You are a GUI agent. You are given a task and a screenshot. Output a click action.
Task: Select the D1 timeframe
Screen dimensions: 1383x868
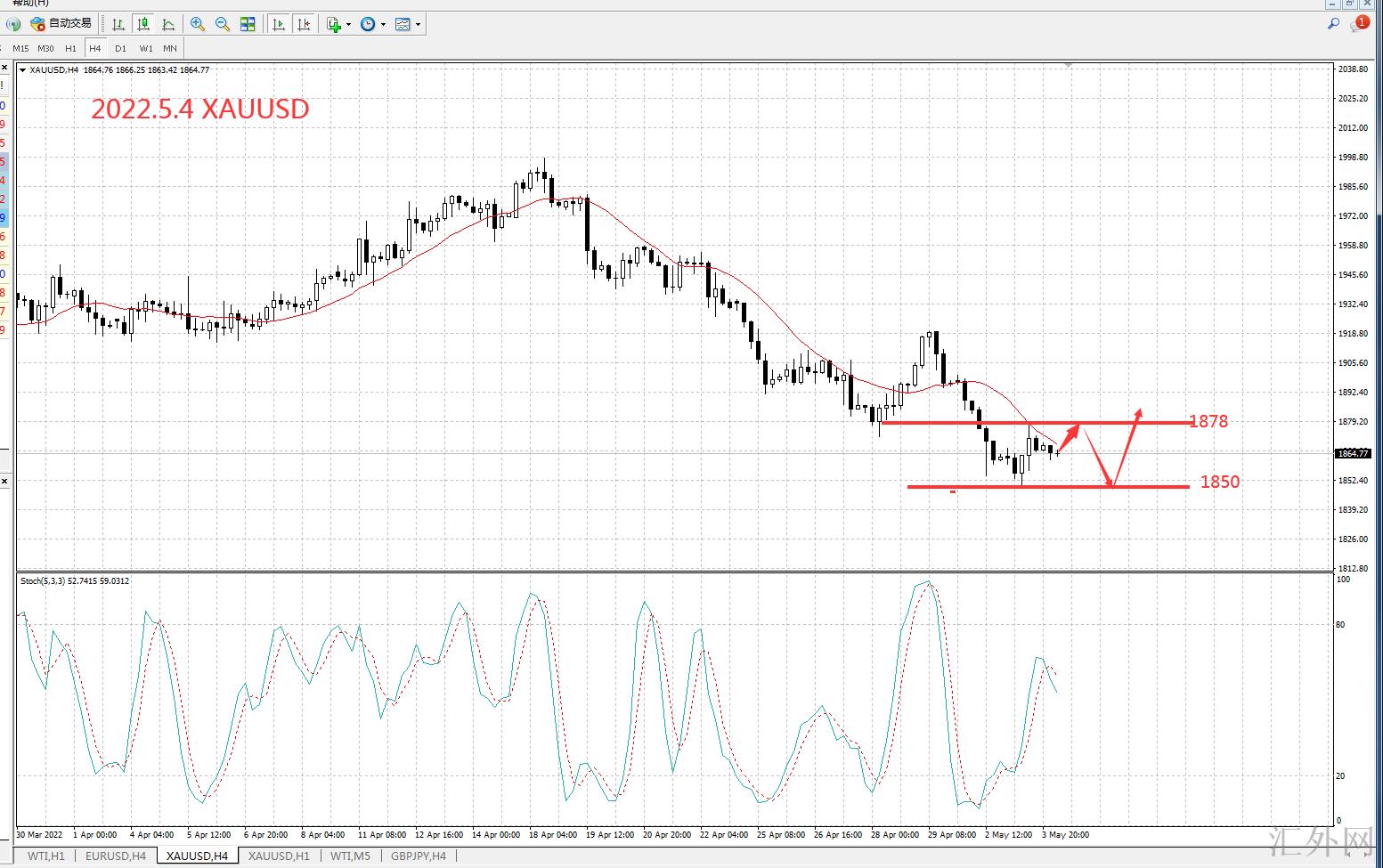(120, 48)
